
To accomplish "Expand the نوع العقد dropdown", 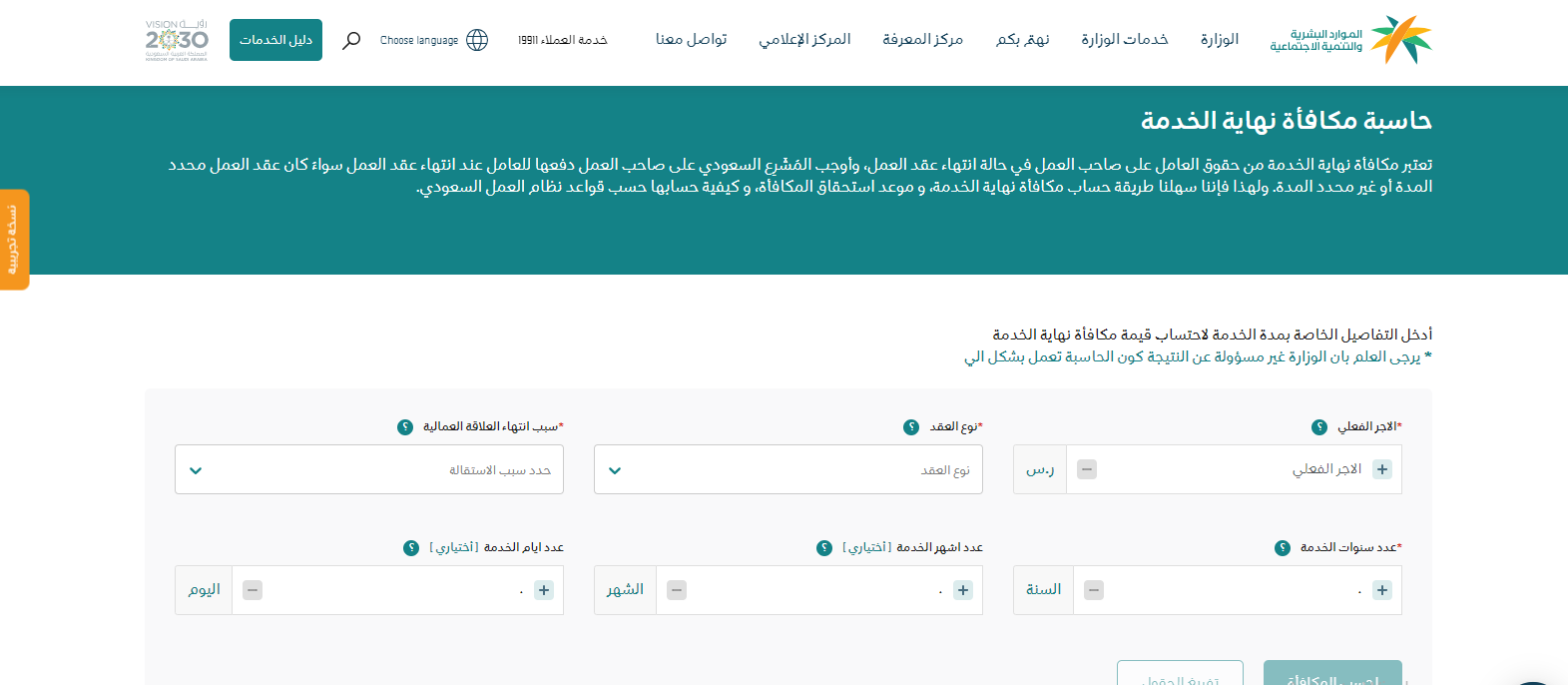I will [x=787, y=469].
